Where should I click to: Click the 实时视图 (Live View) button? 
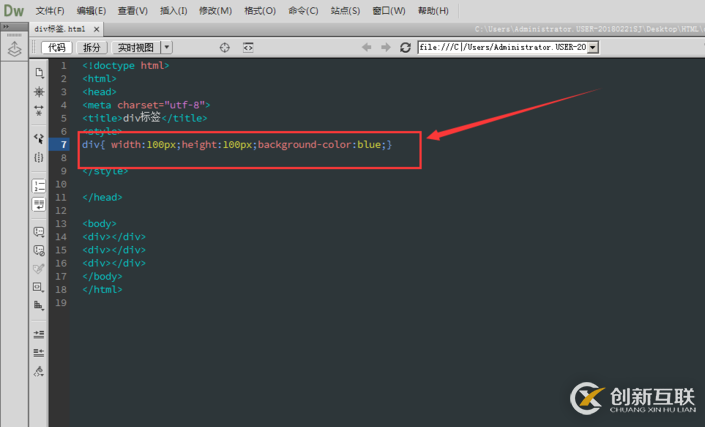tap(135, 47)
